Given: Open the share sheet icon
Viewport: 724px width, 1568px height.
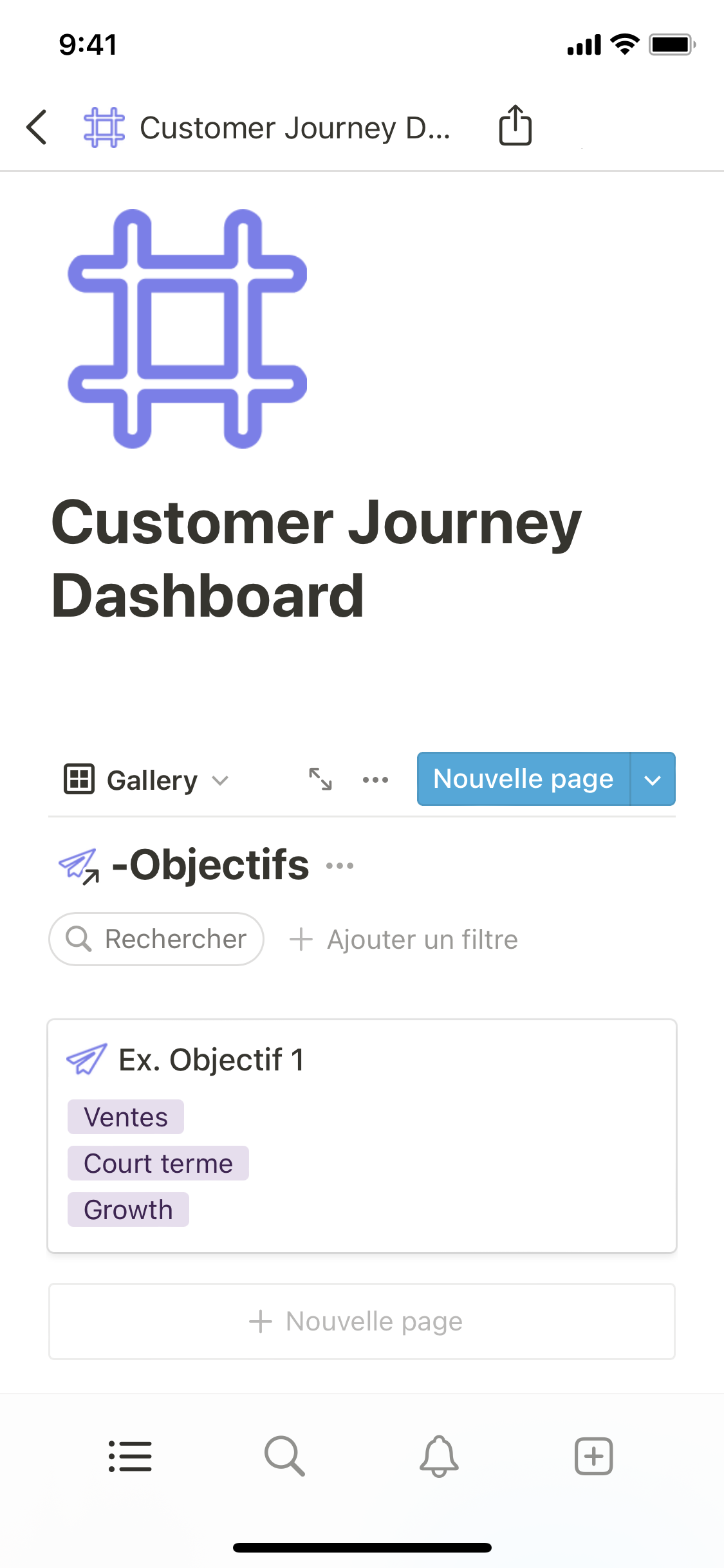Looking at the screenshot, I should click(515, 126).
